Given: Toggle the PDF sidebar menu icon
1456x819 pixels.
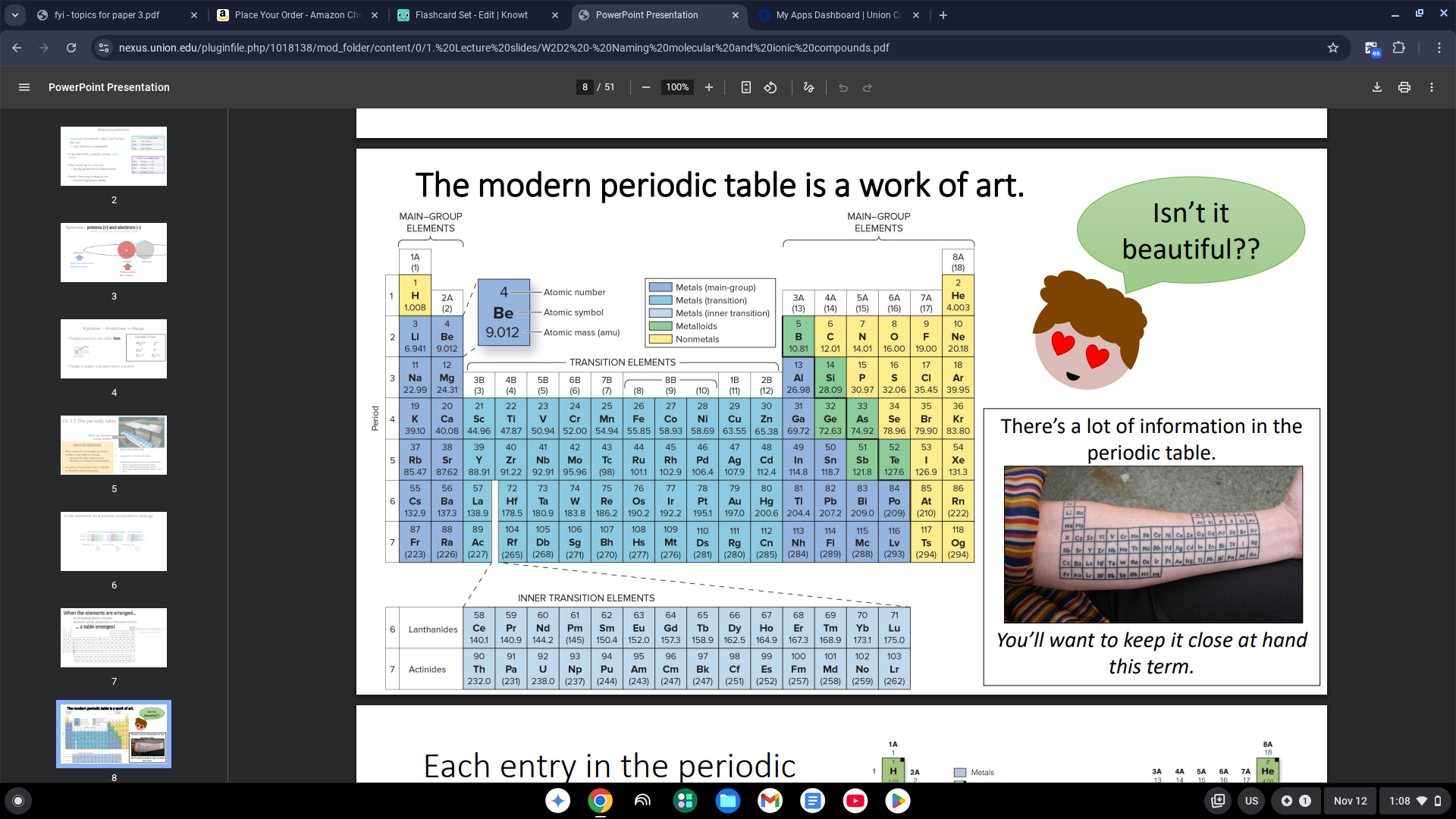Looking at the screenshot, I should click(x=24, y=87).
